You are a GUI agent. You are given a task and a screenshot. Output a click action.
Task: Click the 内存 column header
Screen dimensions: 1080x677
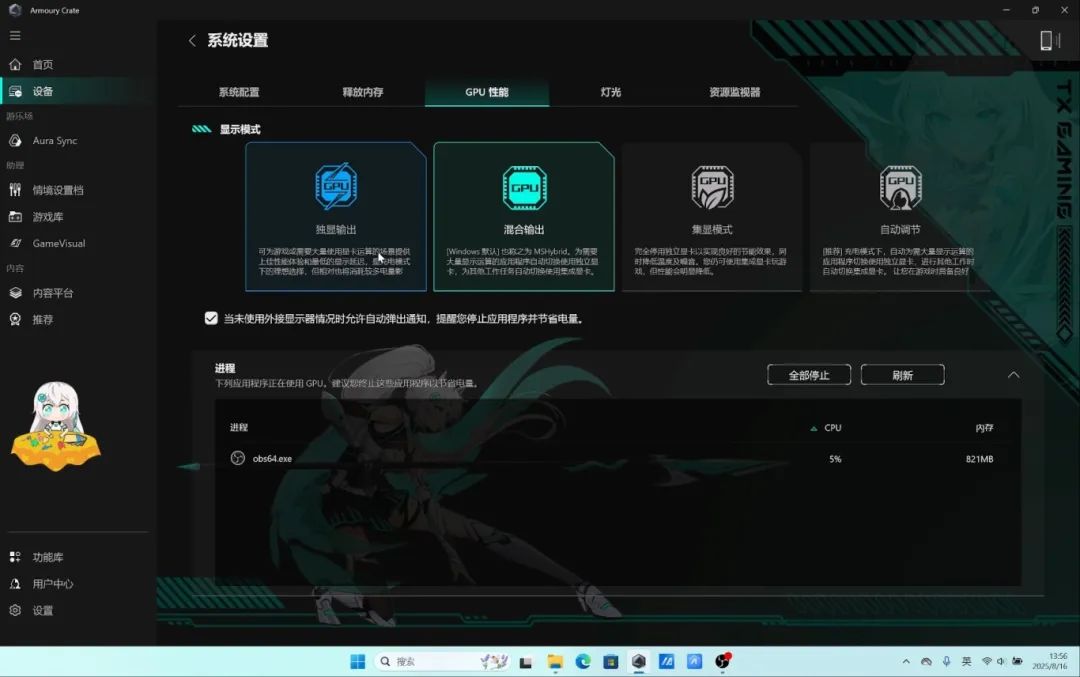[x=984, y=428]
